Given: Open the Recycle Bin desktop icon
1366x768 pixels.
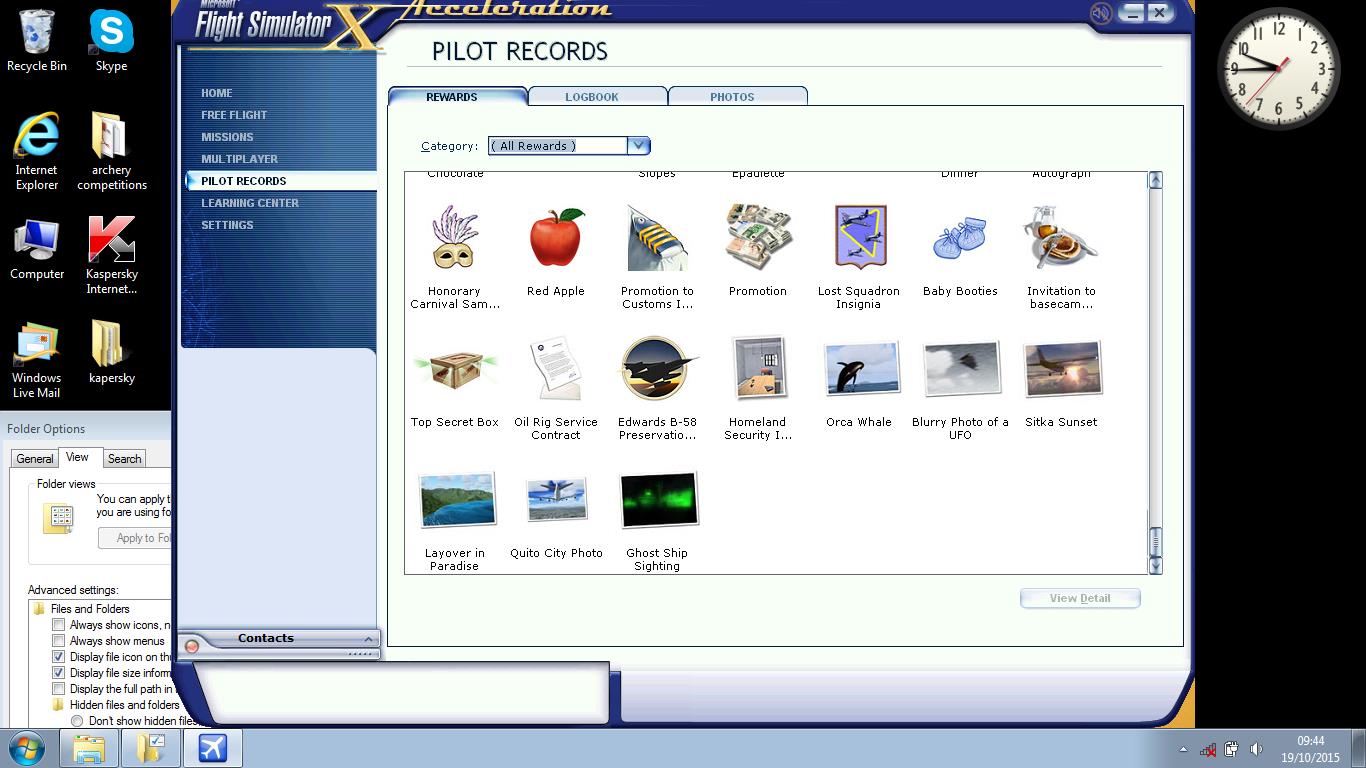Looking at the screenshot, I should [x=37, y=42].
